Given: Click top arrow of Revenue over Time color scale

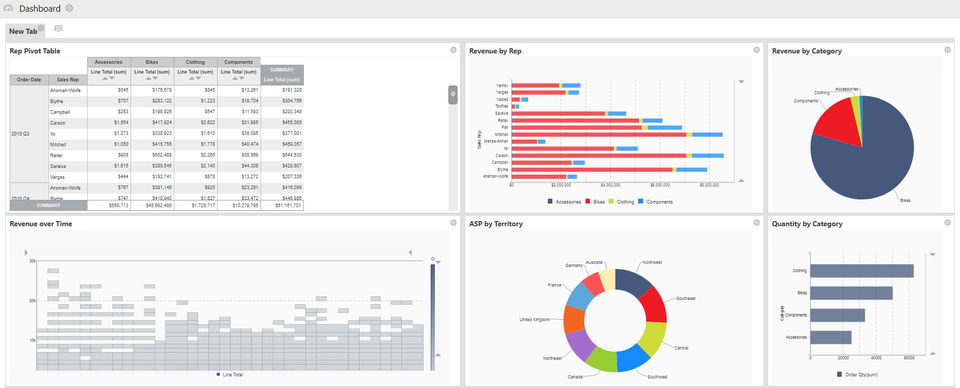Looking at the screenshot, I should (x=438, y=262).
